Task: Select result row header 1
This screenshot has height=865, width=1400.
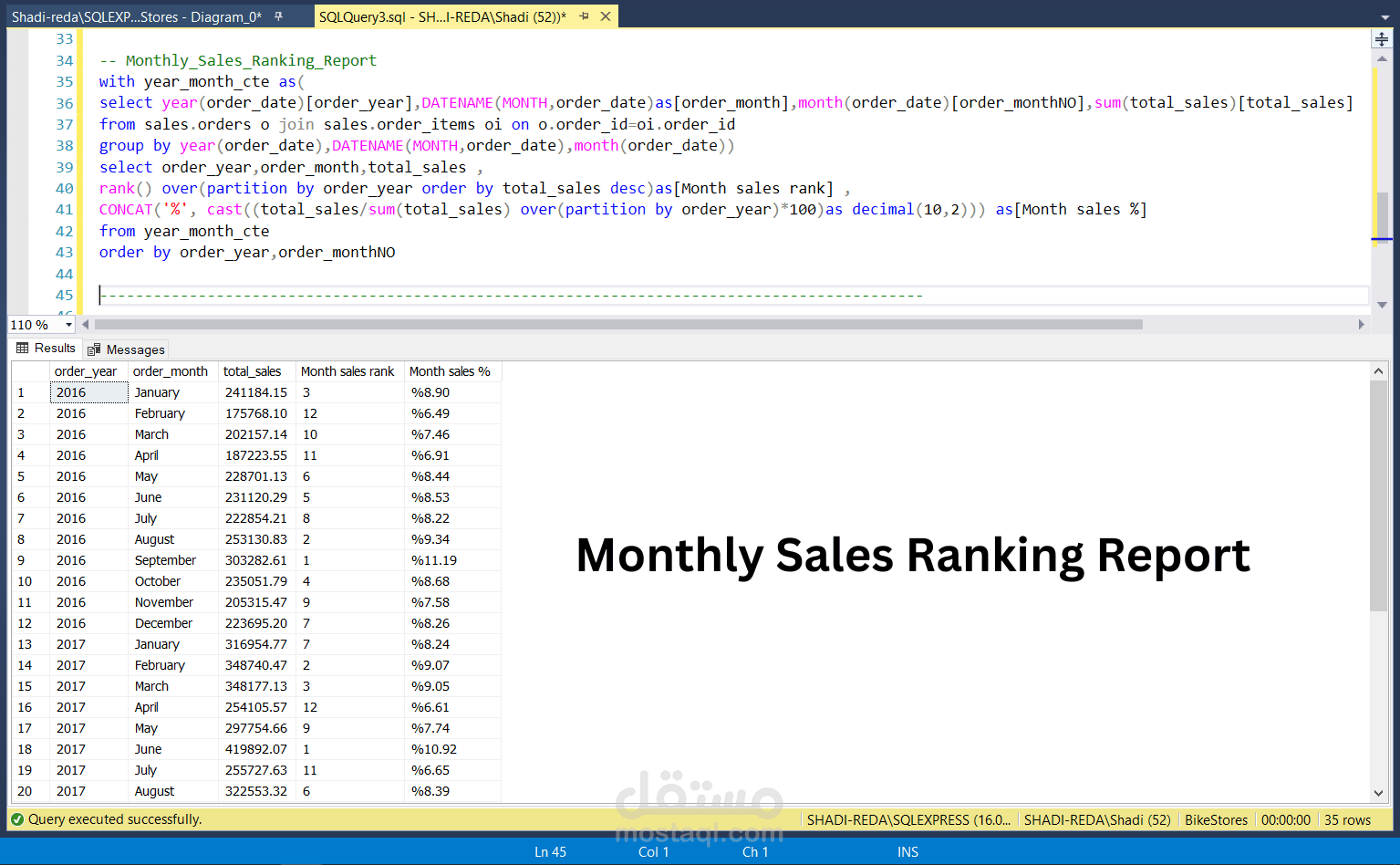Action: click(x=30, y=392)
